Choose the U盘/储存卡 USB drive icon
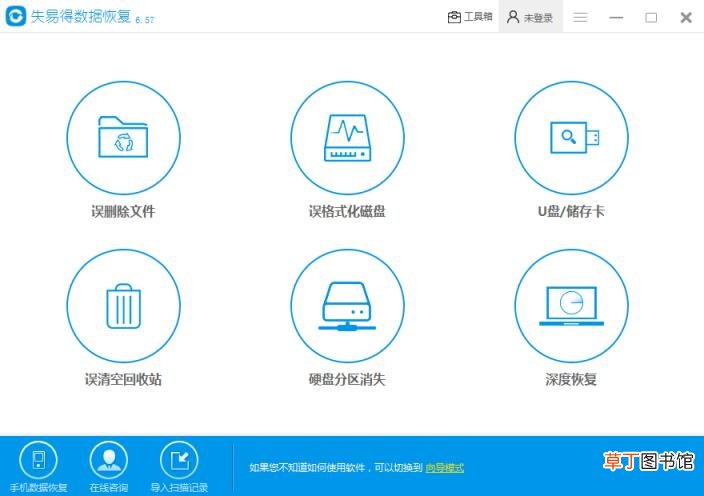This screenshot has width=704, height=496. [x=571, y=137]
